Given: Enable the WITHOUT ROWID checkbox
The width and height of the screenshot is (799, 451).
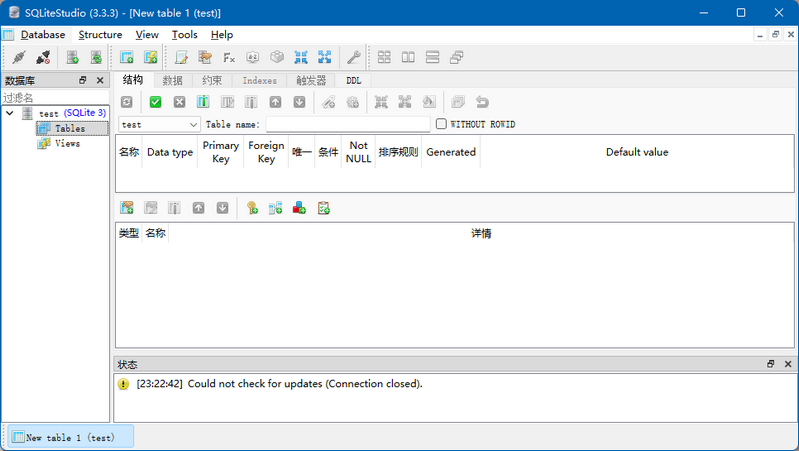Looking at the screenshot, I should point(441,124).
